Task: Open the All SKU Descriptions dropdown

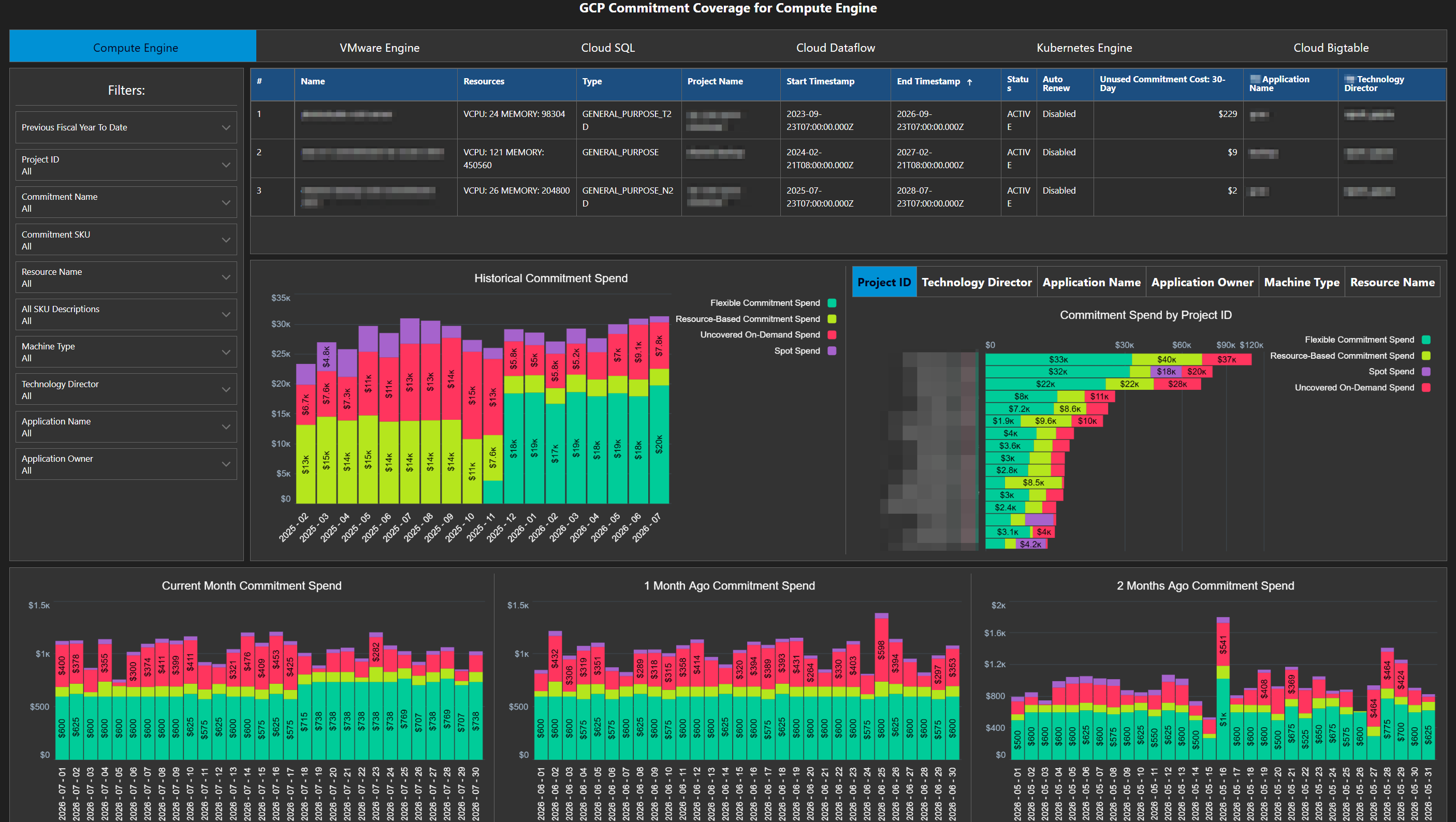Action: 126,314
